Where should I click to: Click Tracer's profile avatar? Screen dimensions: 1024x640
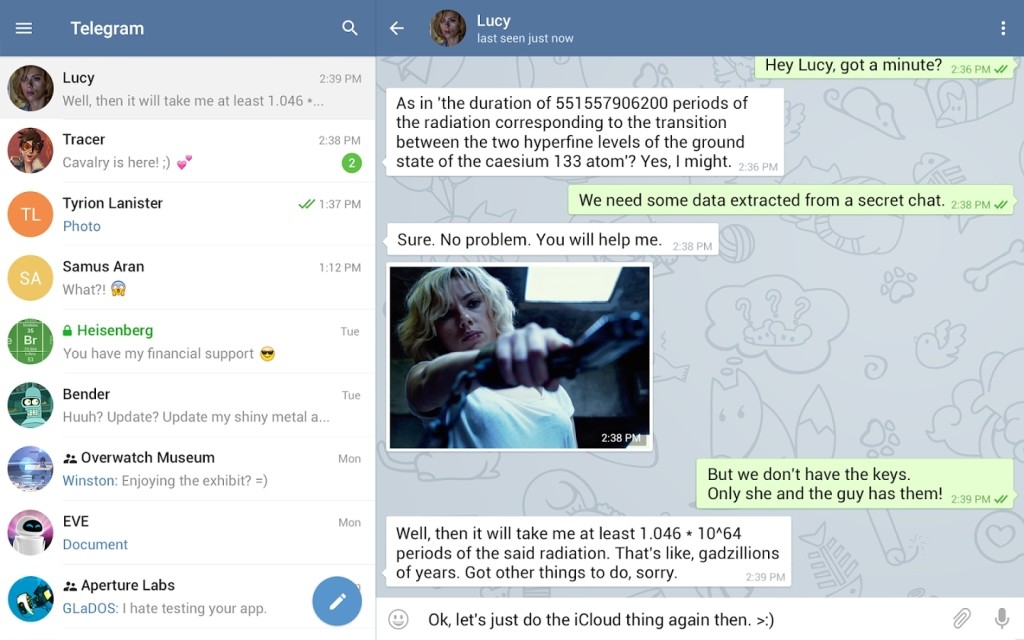click(30, 151)
